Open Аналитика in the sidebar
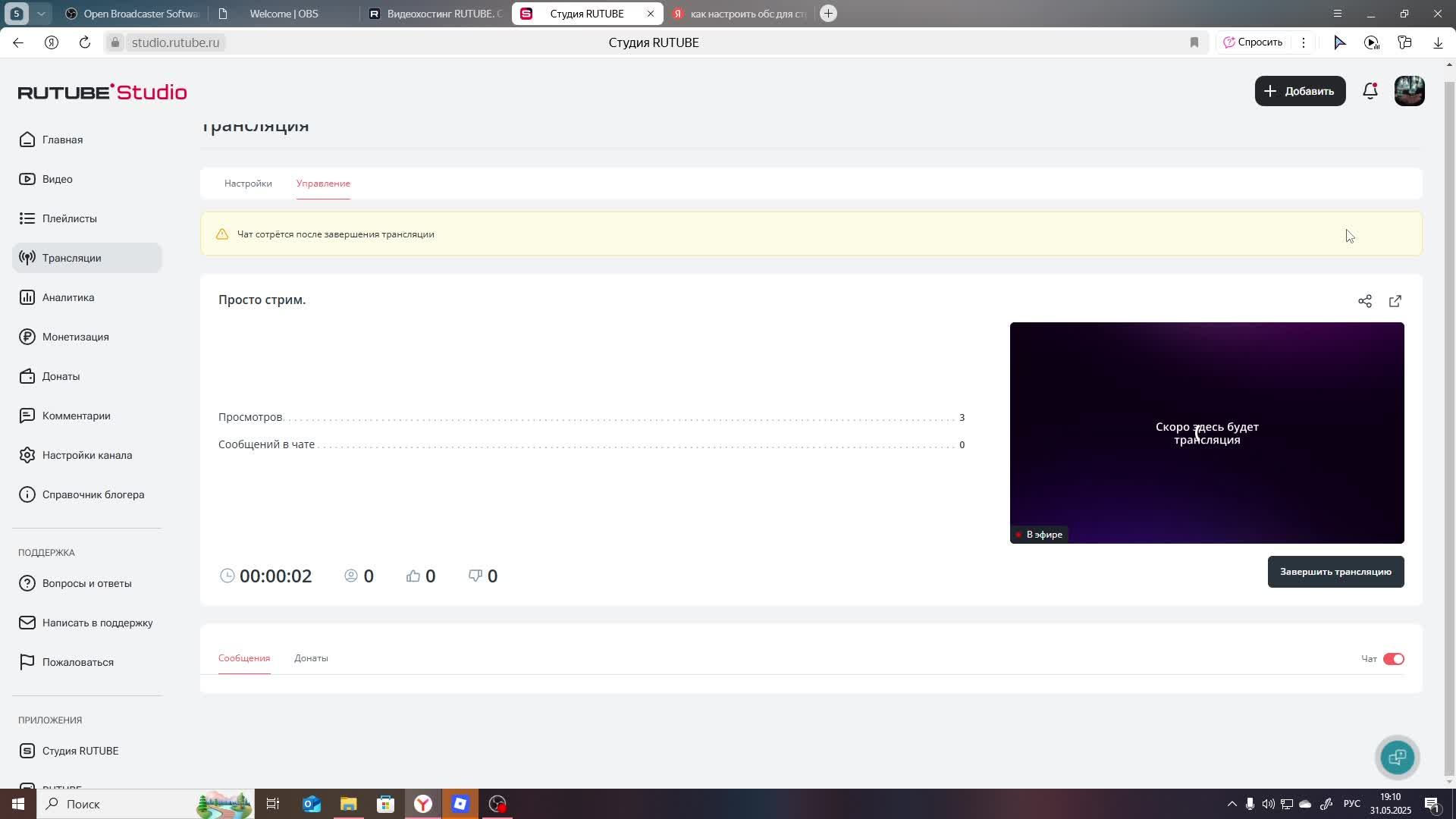The height and width of the screenshot is (819, 1456). 68,297
